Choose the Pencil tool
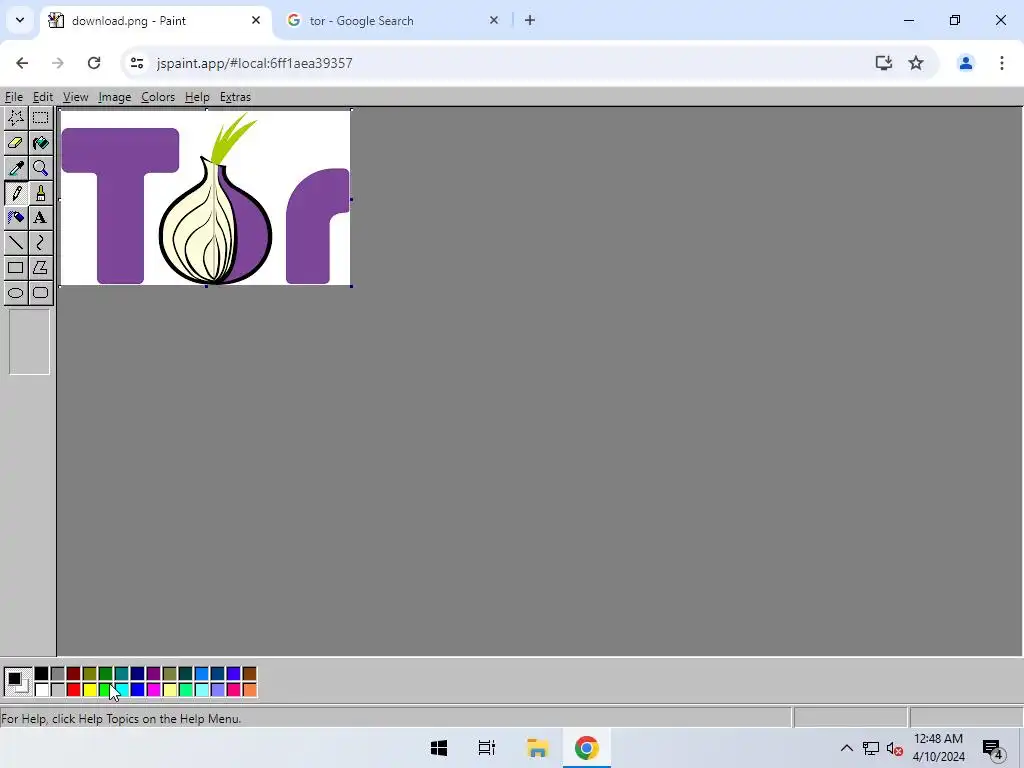 point(16,193)
